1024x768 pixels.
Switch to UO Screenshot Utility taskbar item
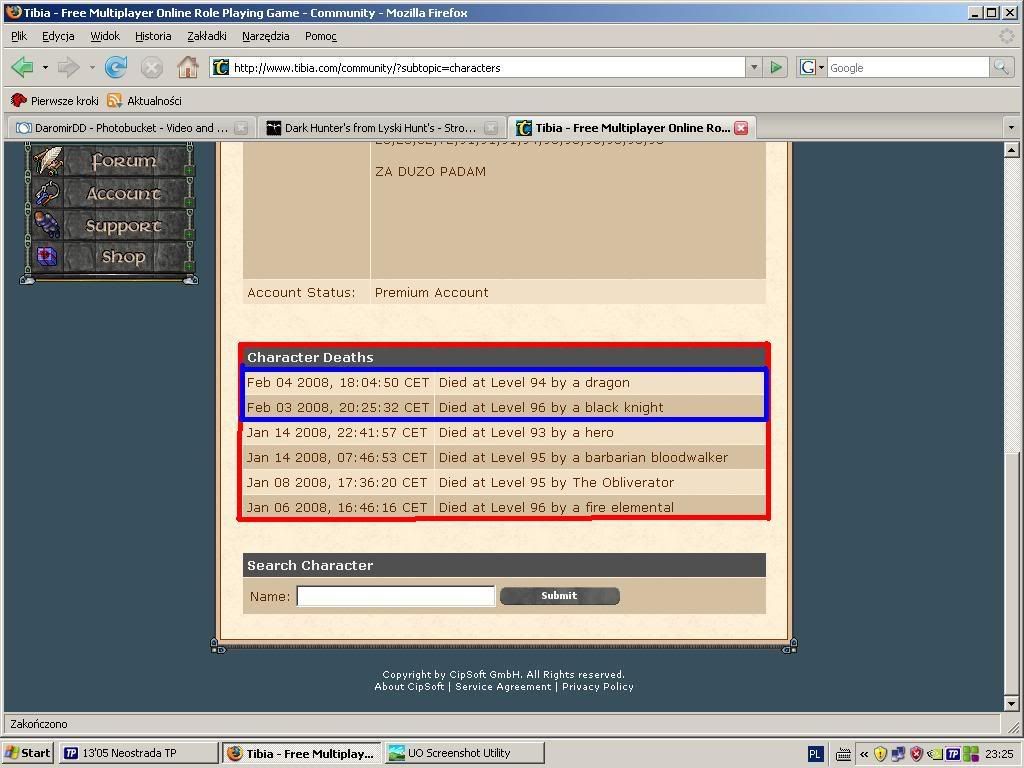(464, 753)
